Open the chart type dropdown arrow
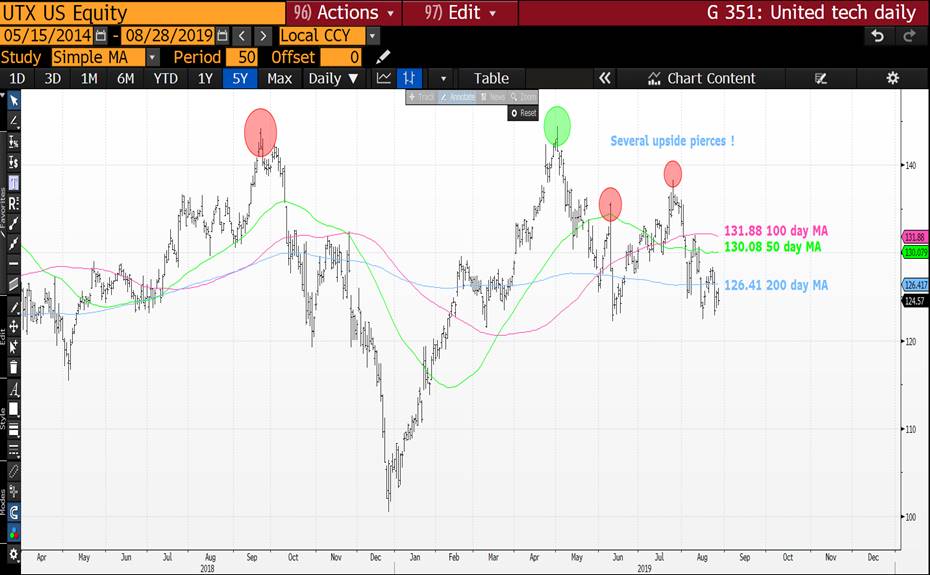This screenshot has width=930, height=575. (443, 78)
